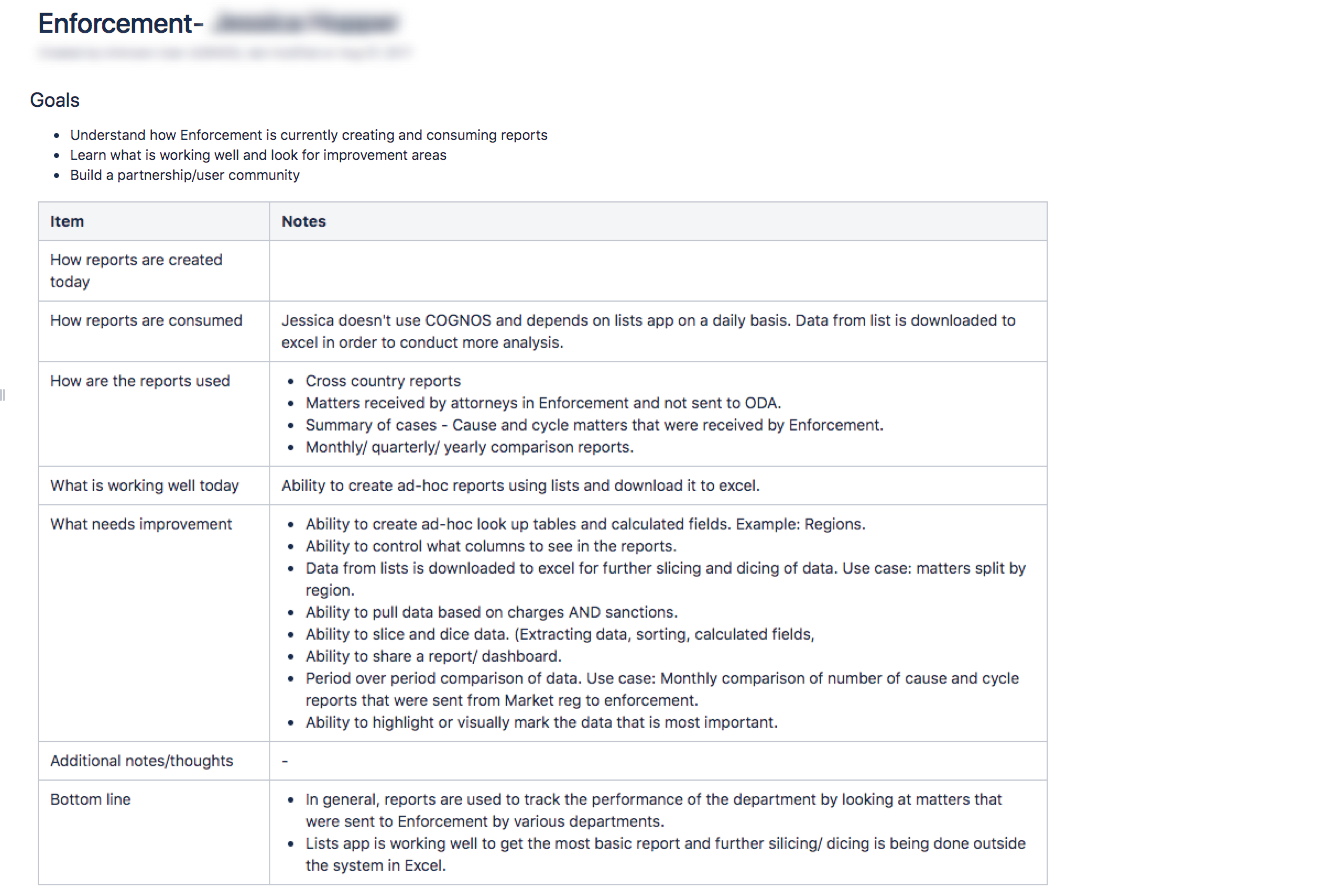Click the 'Cross country reports' bullet
Viewport: 1324px width, 894px height.
tap(383, 381)
